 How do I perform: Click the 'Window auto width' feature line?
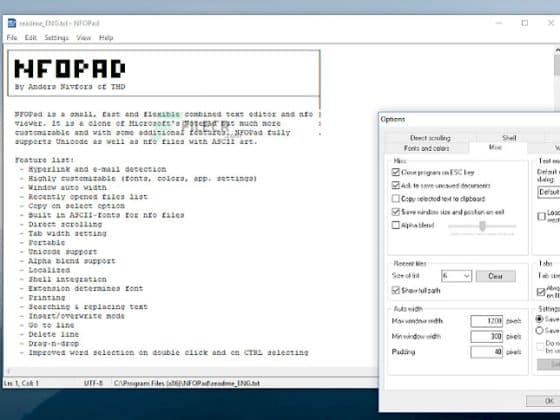[68, 188]
